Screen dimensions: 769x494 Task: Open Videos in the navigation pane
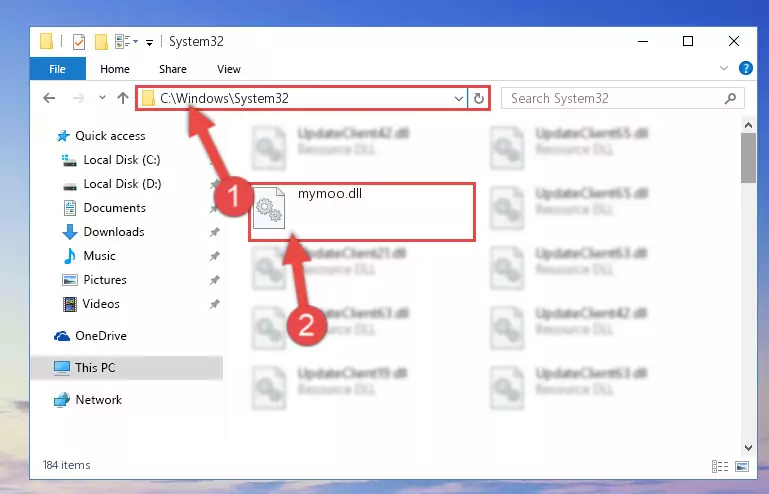[101, 304]
